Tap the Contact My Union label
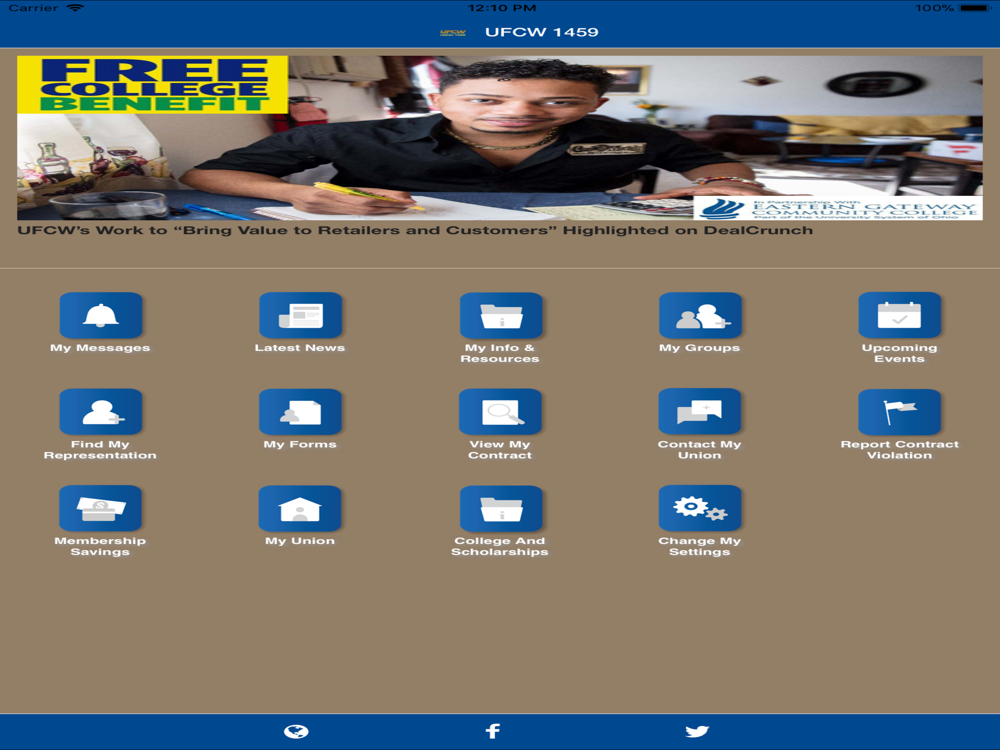The image size is (1000, 750). tap(700, 450)
